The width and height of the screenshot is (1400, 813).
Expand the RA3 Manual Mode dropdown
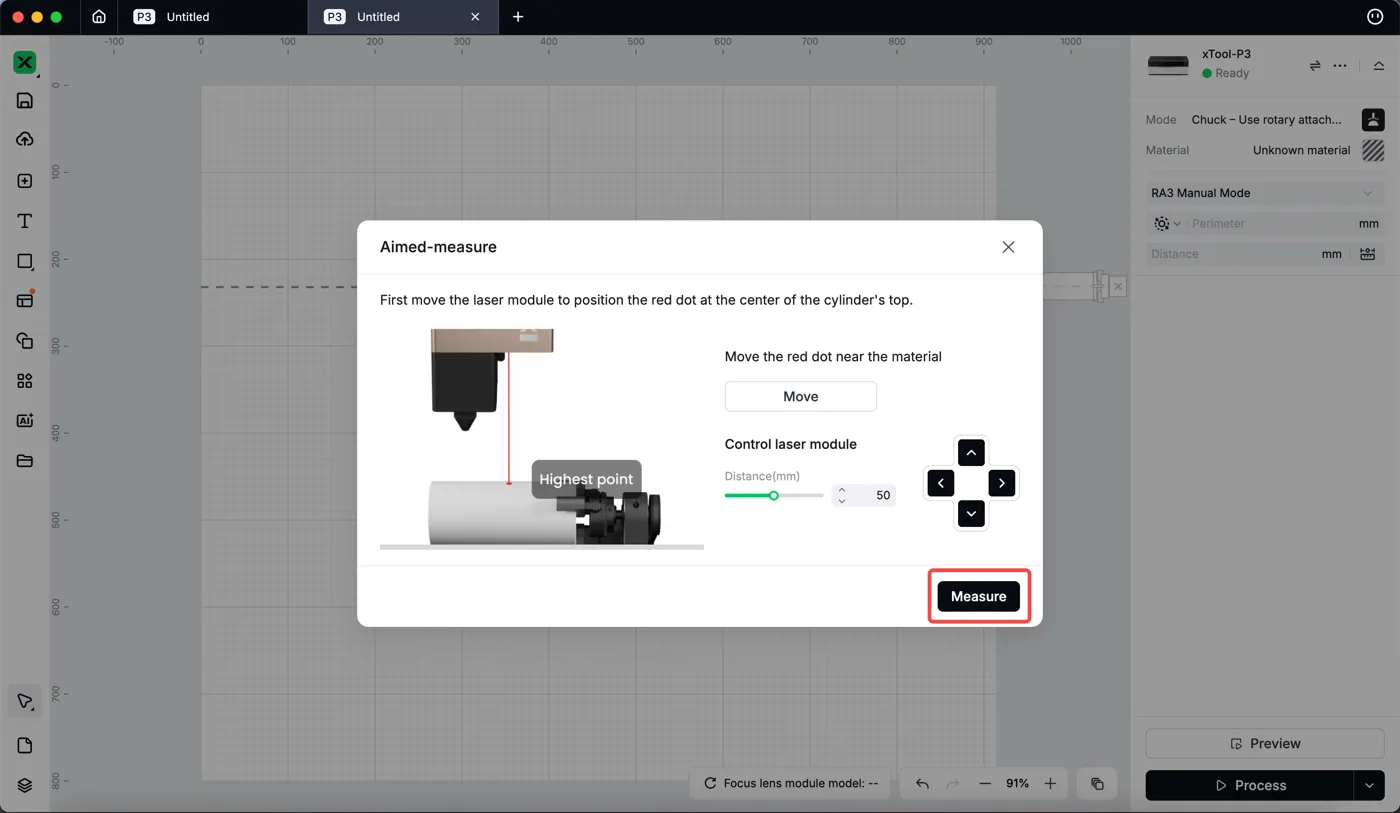[1265, 193]
